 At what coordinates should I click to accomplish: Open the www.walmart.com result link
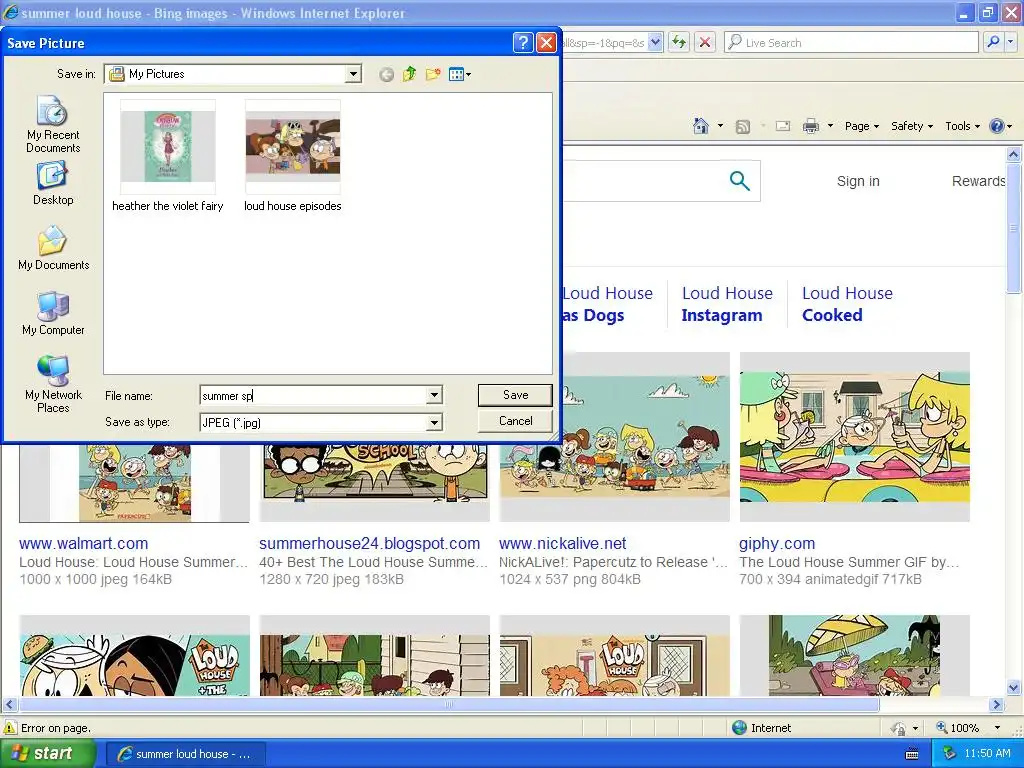coord(84,543)
